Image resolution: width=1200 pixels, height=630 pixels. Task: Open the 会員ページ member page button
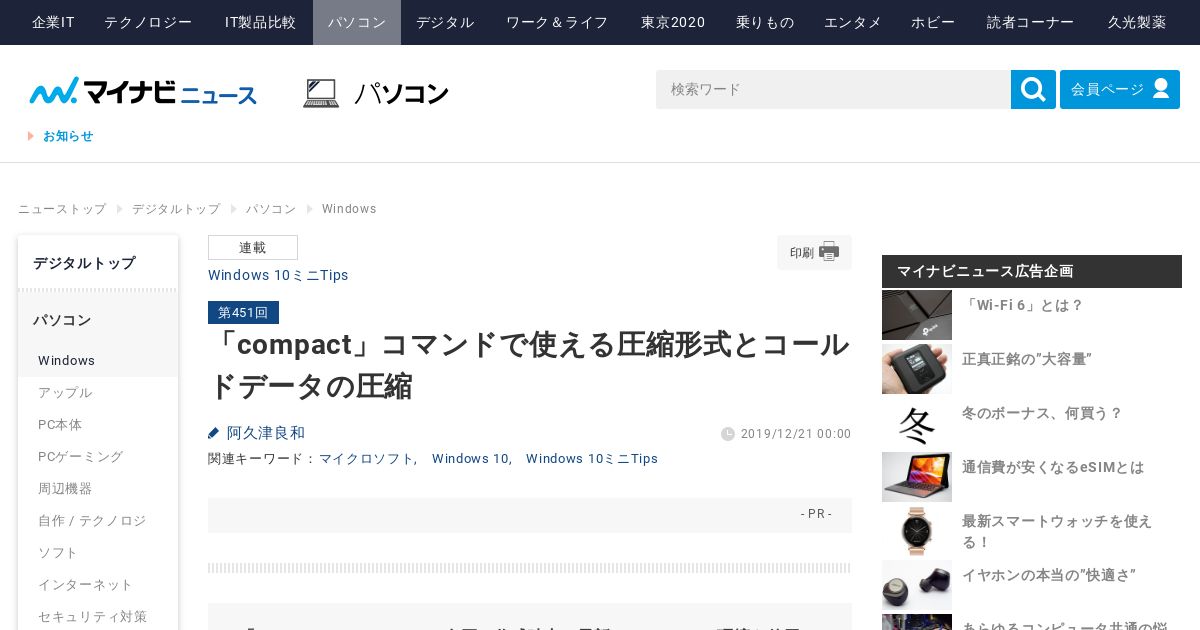coord(1120,90)
